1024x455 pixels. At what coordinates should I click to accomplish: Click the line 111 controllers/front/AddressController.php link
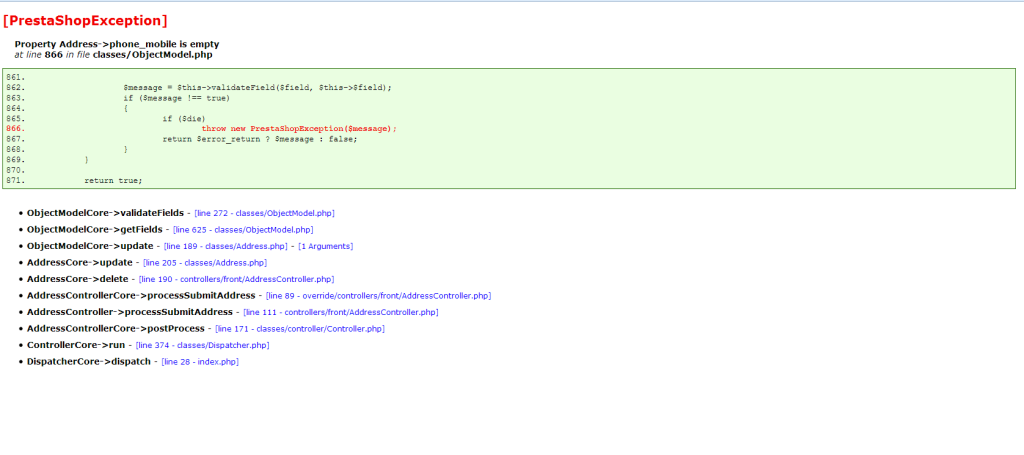click(341, 312)
